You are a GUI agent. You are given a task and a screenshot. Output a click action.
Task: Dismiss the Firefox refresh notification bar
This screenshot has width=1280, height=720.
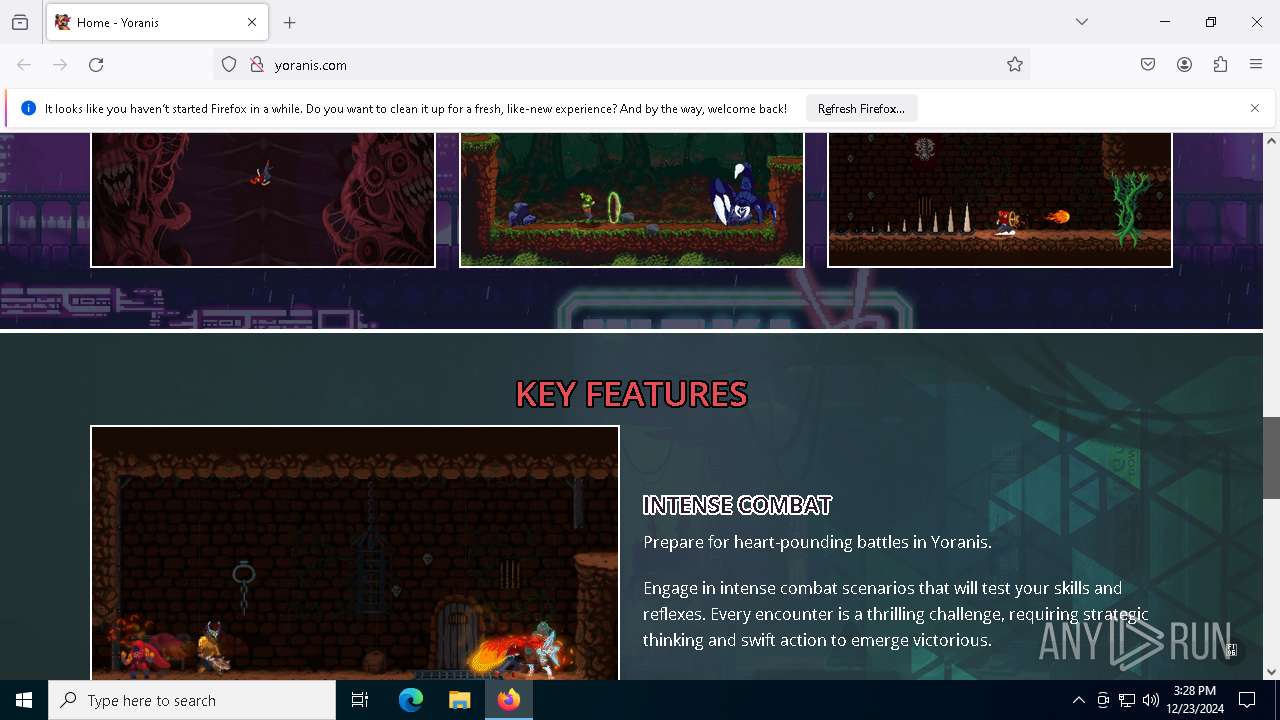click(1255, 108)
